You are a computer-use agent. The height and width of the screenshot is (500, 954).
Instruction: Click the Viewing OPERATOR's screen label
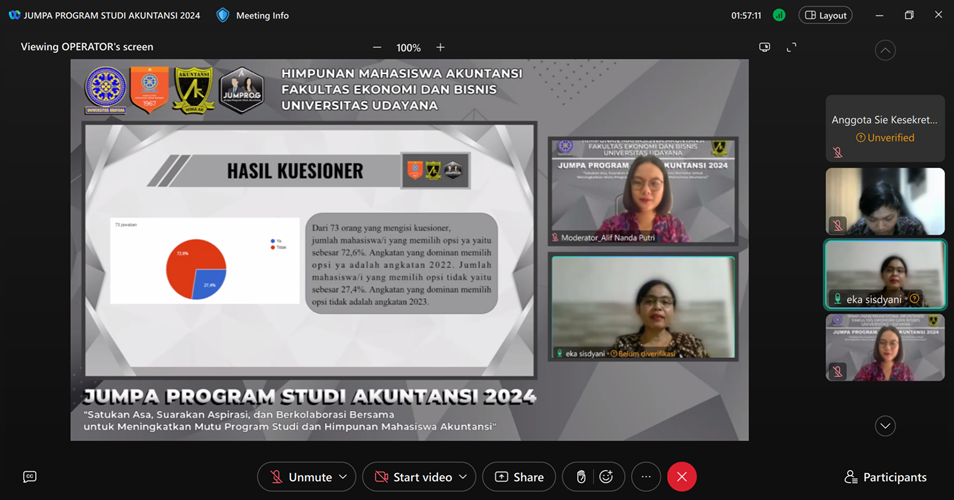coord(87,47)
